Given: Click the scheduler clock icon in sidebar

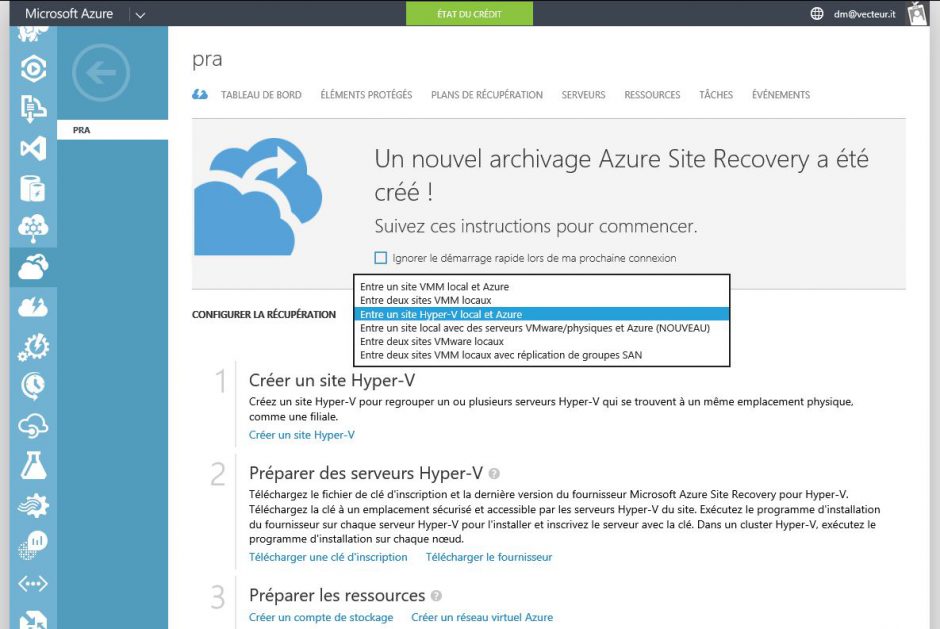Looking at the screenshot, I should (x=33, y=386).
